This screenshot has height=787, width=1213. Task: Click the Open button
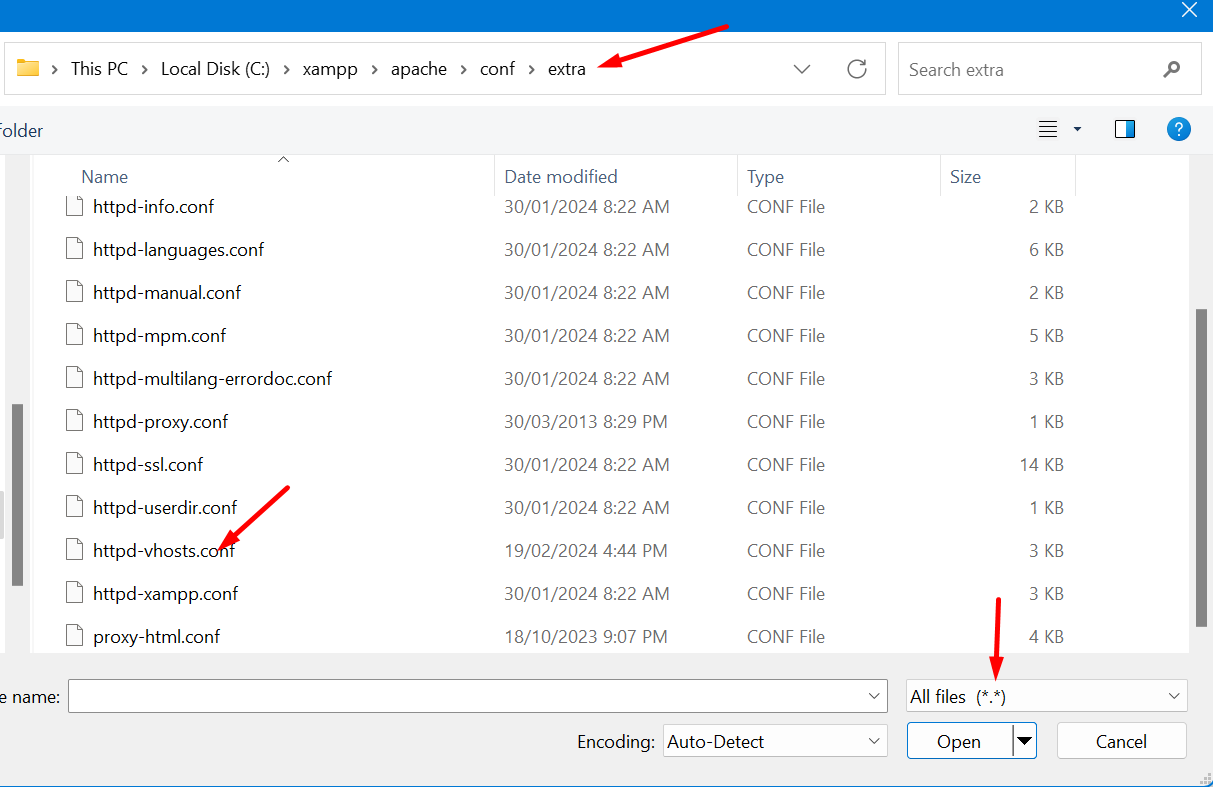click(958, 741)
